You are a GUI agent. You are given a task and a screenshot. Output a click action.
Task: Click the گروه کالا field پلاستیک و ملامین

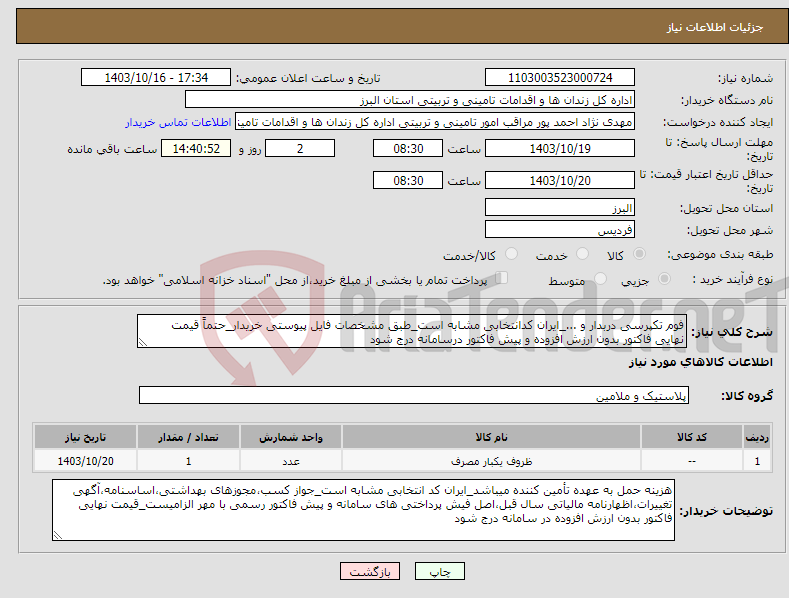click(x=414, y=396)
